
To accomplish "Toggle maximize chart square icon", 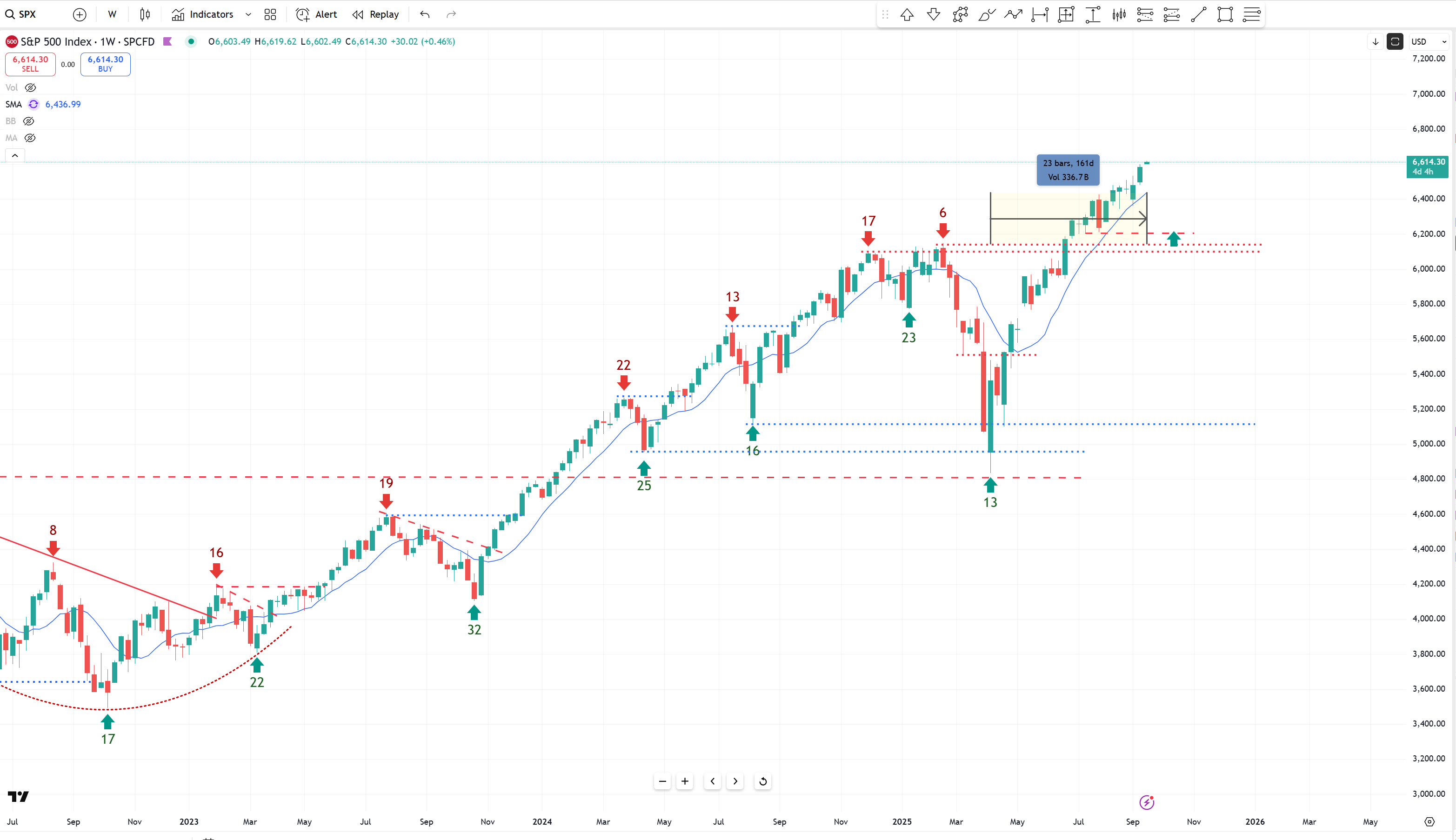I will pyautogui.click(x=1395, y=41).
